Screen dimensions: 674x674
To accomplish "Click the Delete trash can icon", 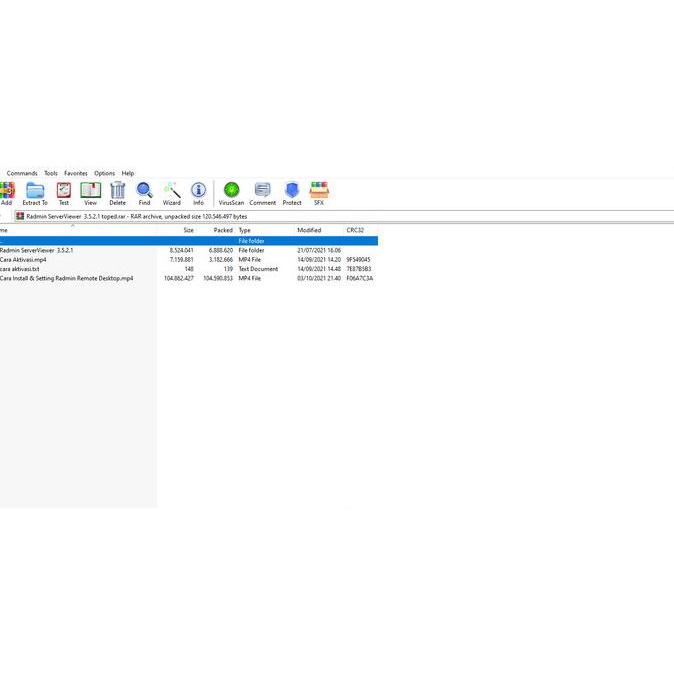I will tap(117, 193).
